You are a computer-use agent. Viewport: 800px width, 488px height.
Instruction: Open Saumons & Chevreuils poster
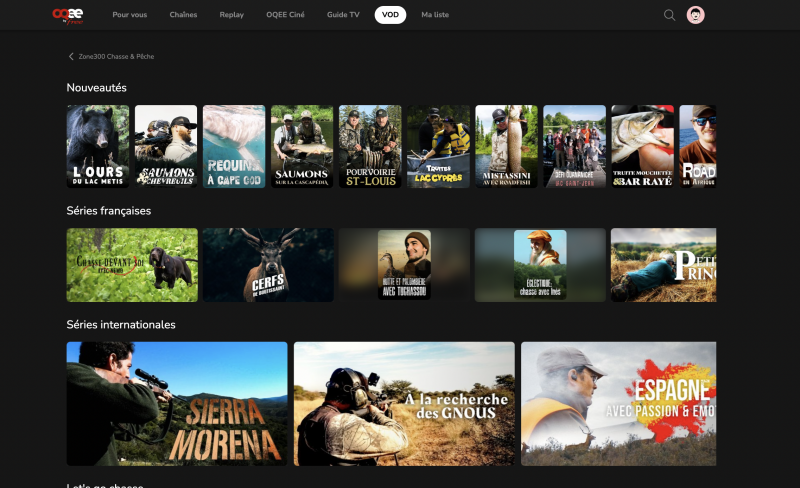tap(166, 147)
